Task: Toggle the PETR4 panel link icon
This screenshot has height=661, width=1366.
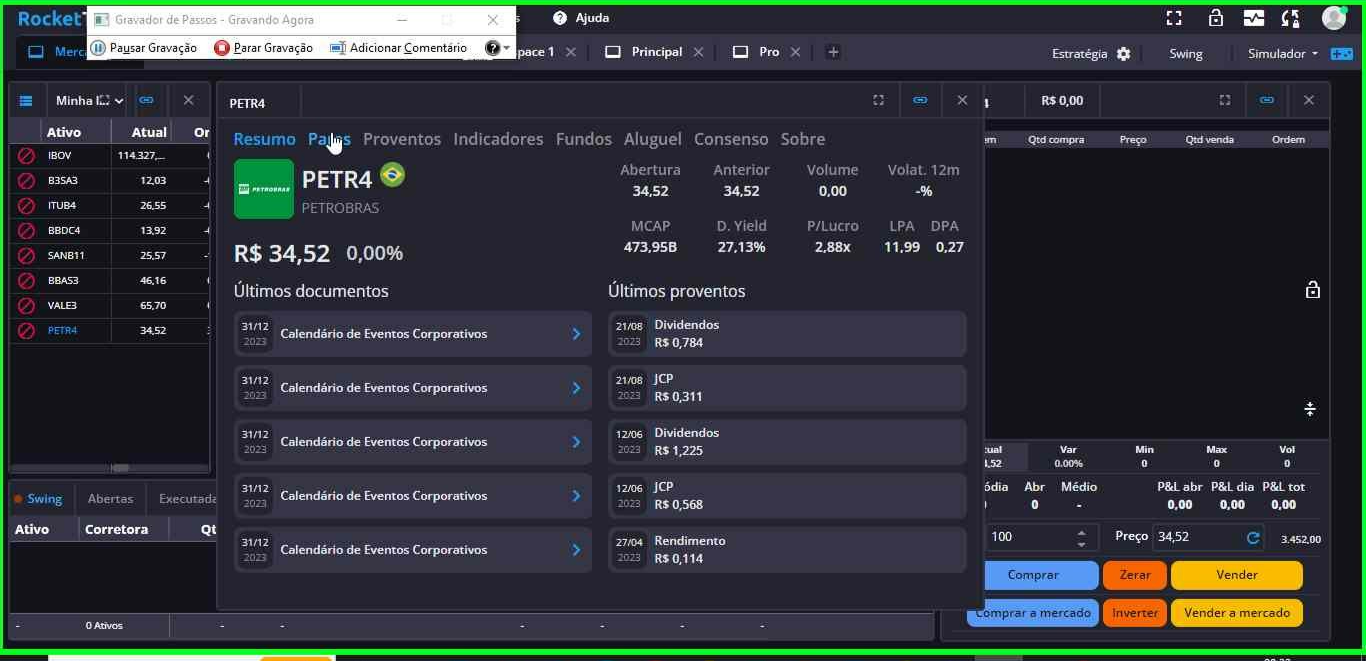Action: 920,100
